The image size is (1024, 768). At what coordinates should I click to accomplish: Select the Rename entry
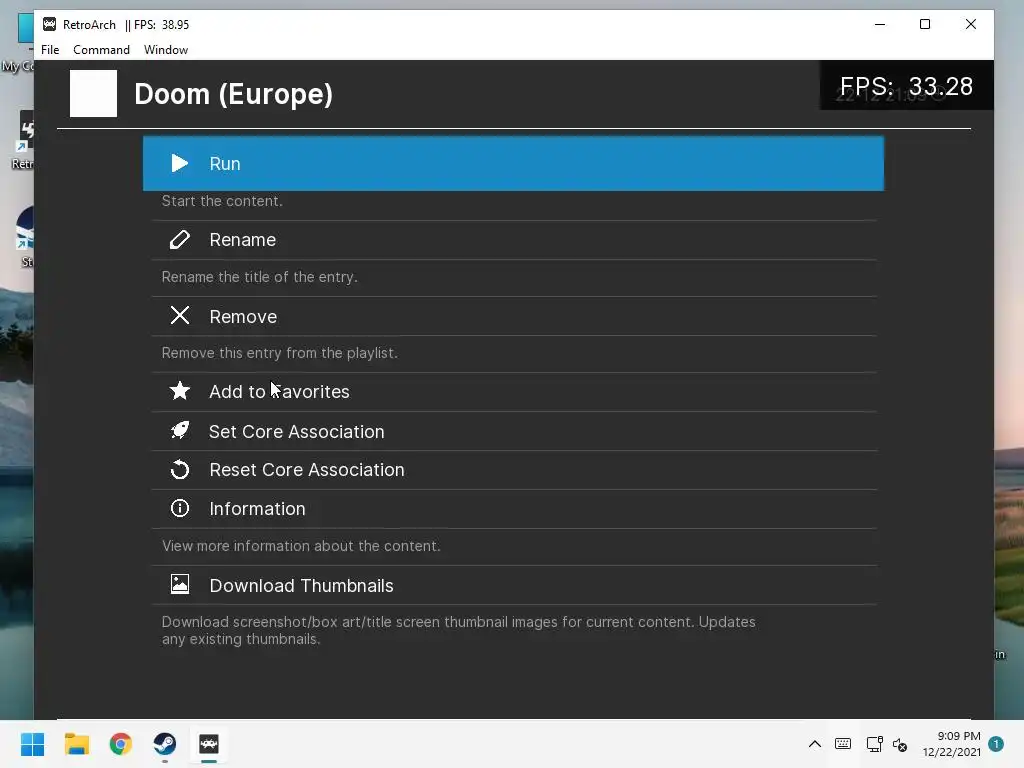coord(513,240)
